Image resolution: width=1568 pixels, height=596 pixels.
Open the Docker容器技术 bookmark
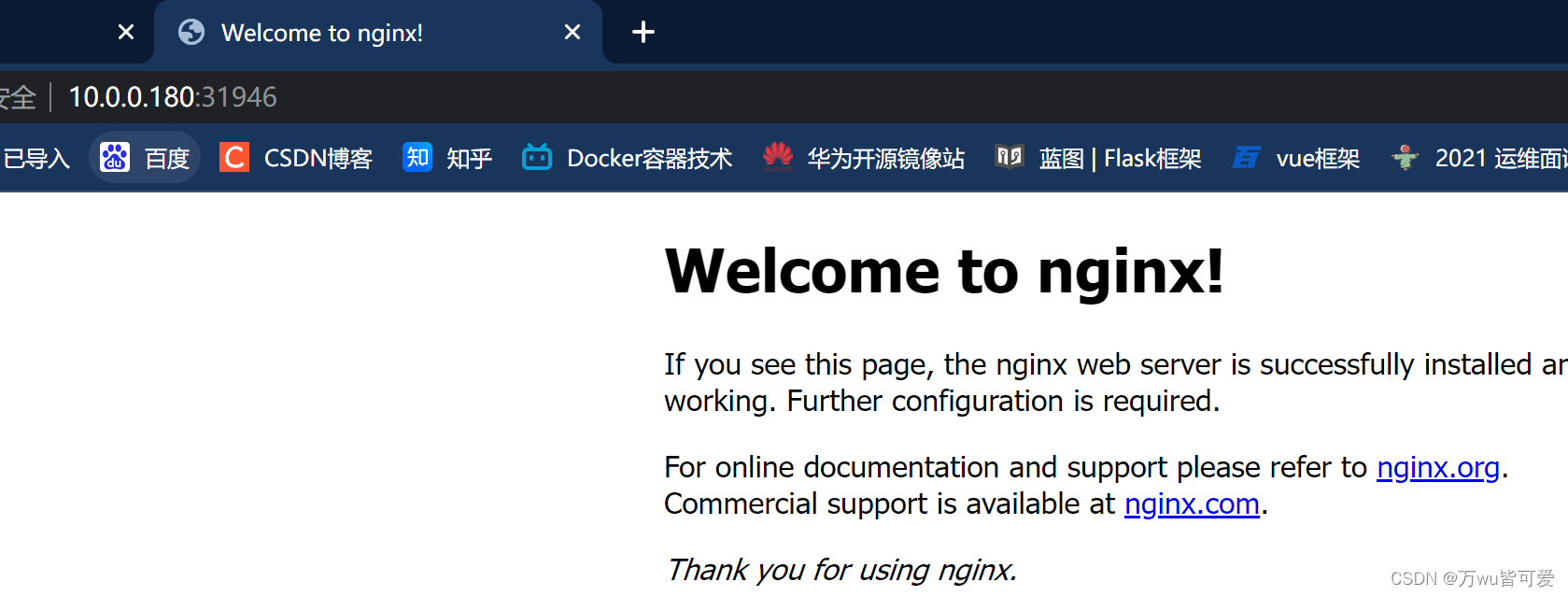[627, 158]
